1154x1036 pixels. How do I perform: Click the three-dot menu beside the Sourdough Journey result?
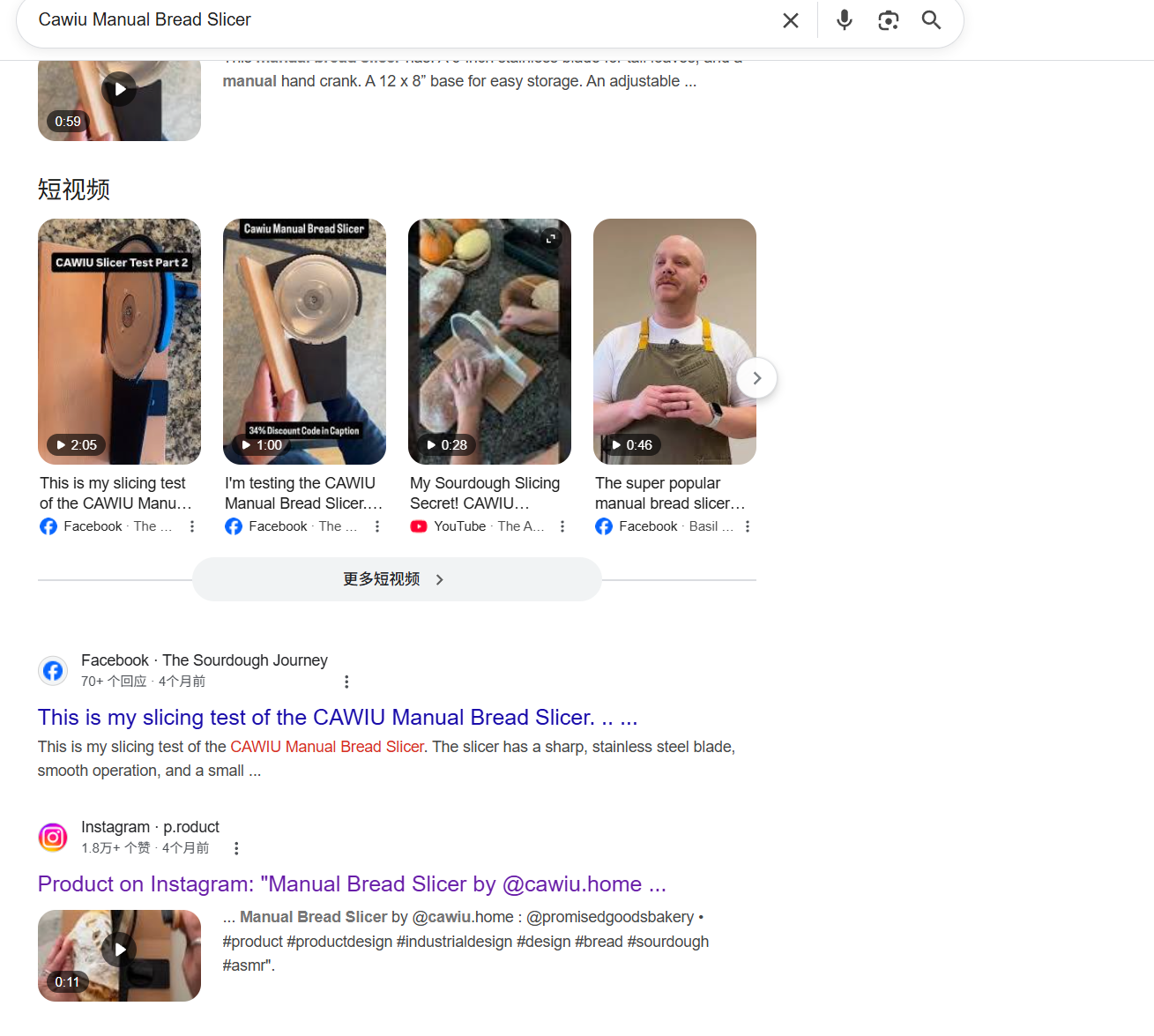(x=346, y=682)
